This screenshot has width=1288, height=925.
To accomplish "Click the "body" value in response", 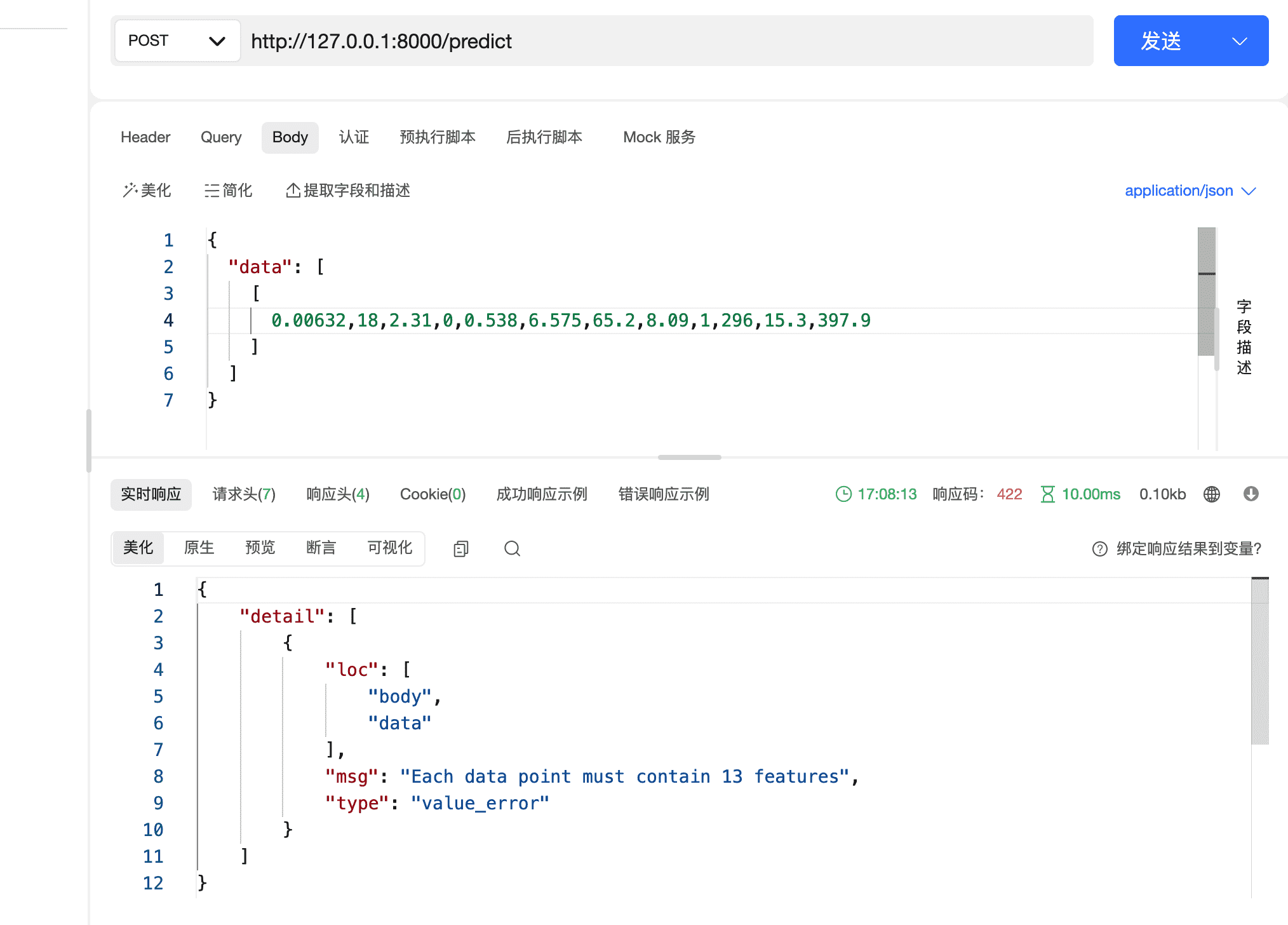I will (400, 696).
